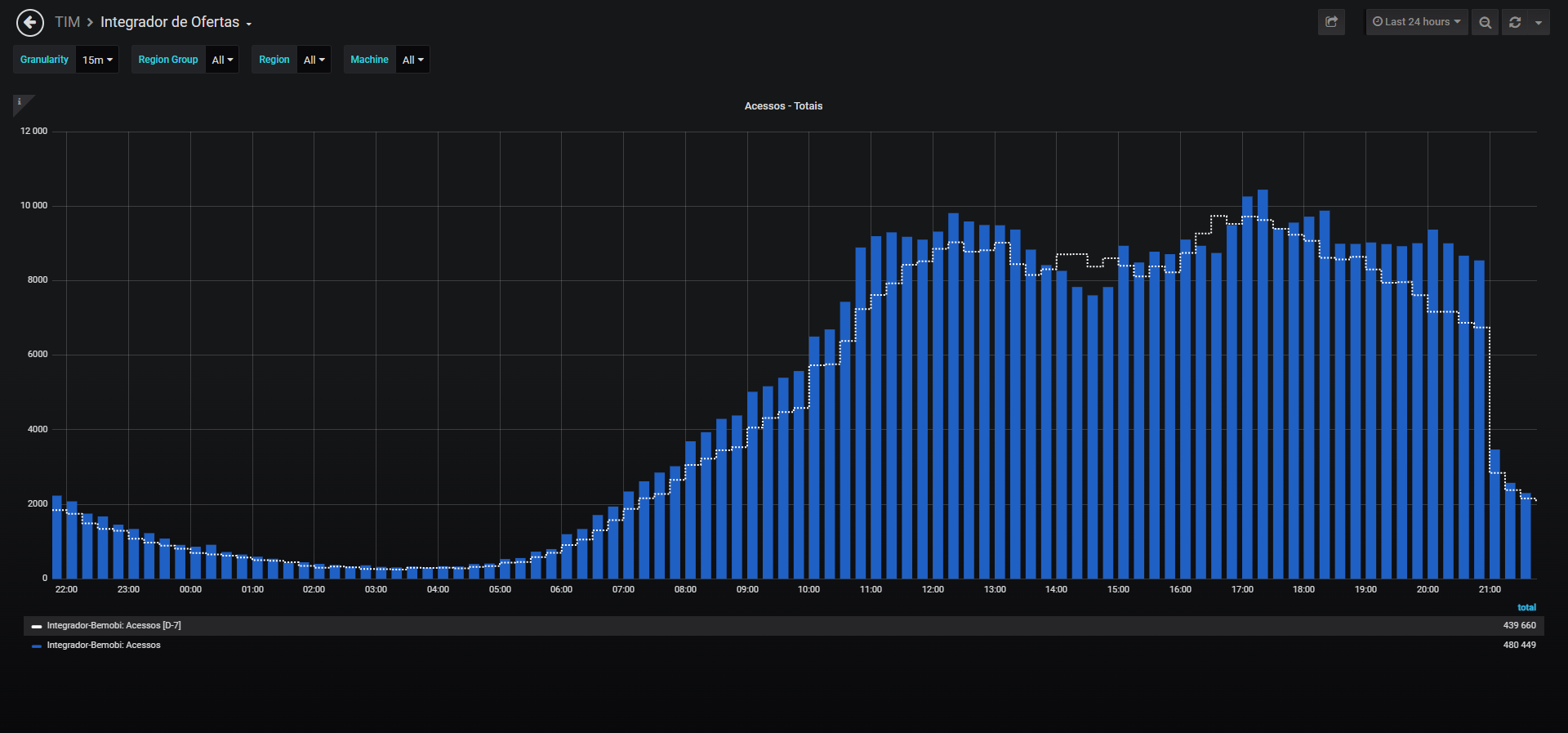Click the 12:00 x-axis time label

tap(933, 590)
